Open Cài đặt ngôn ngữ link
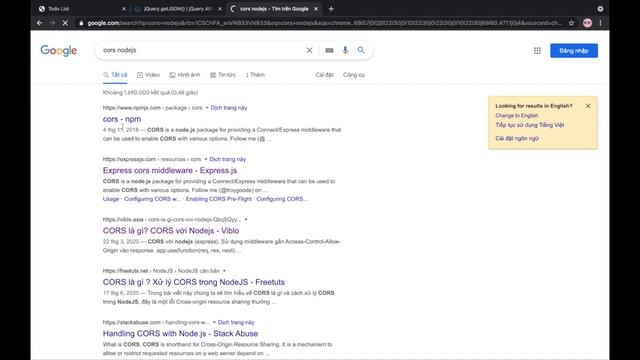This screenshot has height=360, width=640. 517,138
